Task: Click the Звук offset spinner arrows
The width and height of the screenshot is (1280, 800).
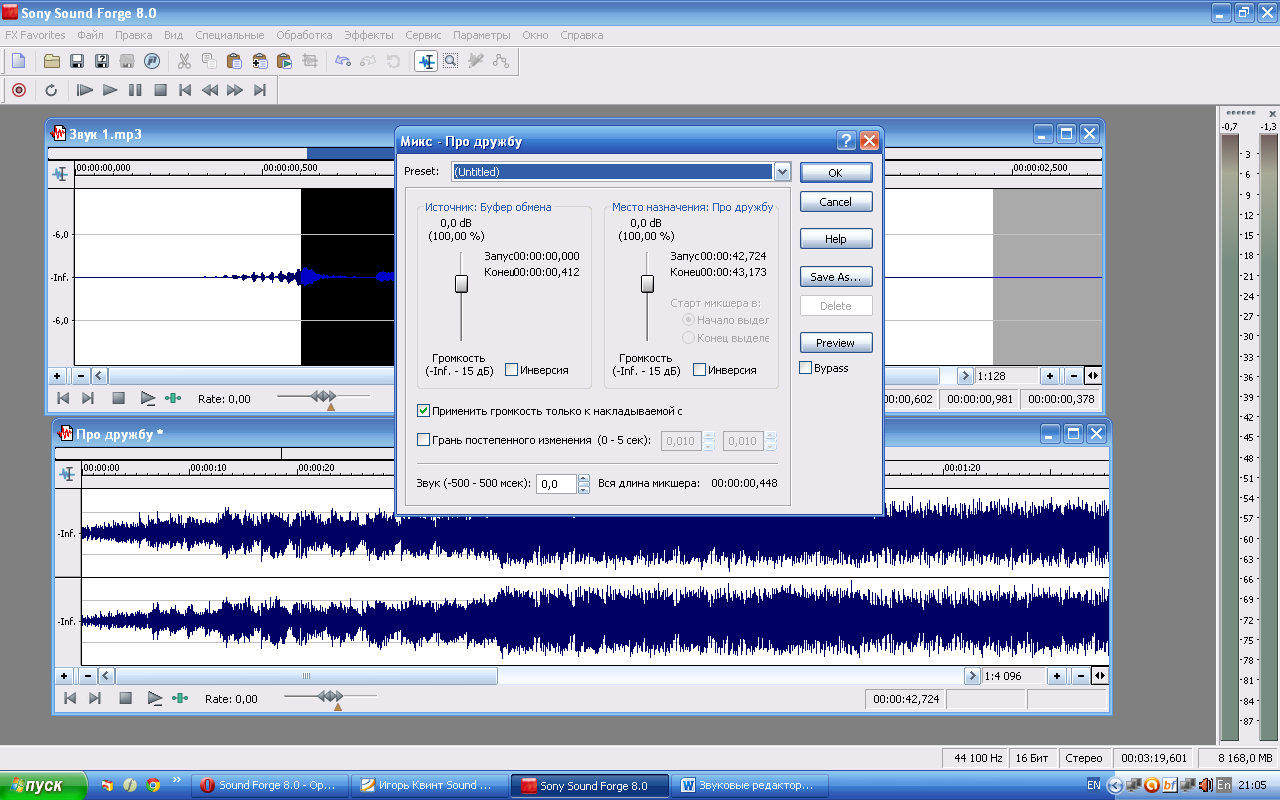Action: tap(584, 484)
